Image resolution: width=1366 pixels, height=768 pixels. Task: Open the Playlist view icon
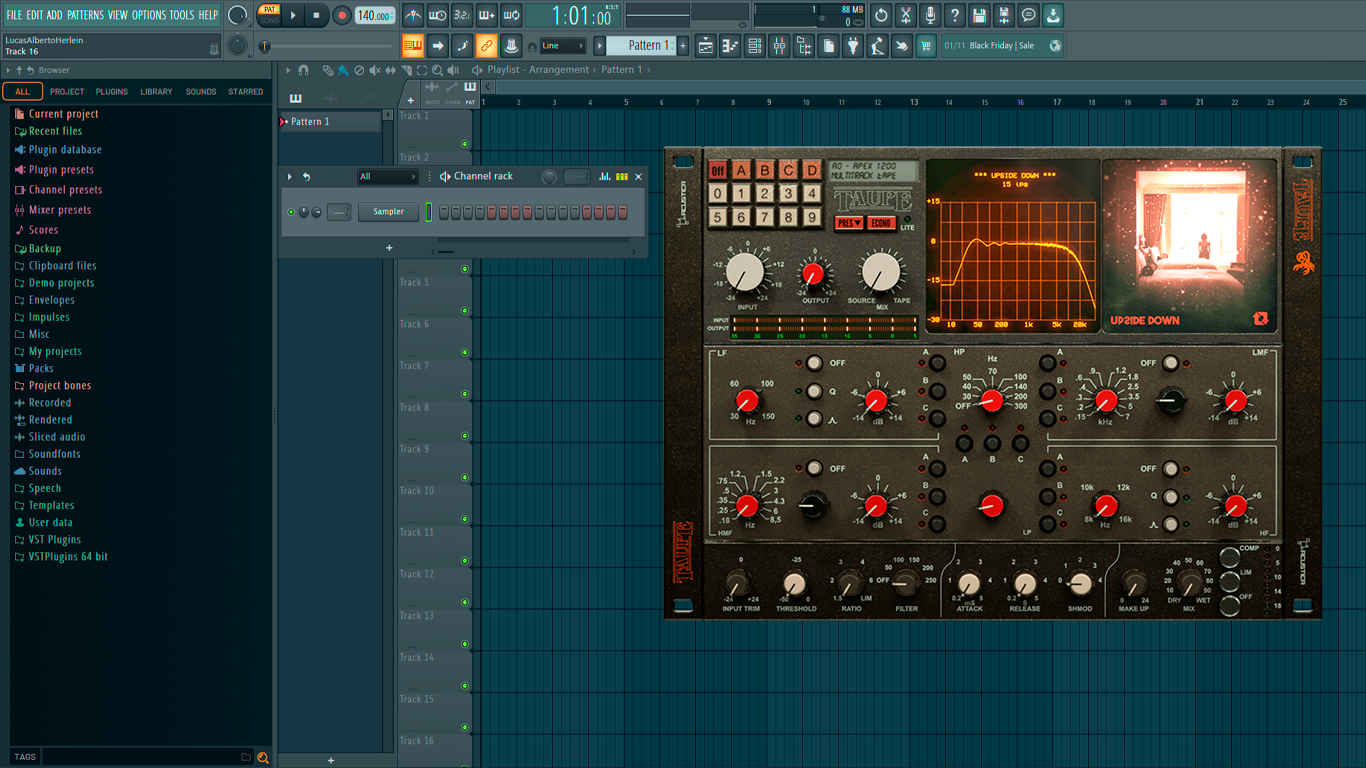[706, 45]
